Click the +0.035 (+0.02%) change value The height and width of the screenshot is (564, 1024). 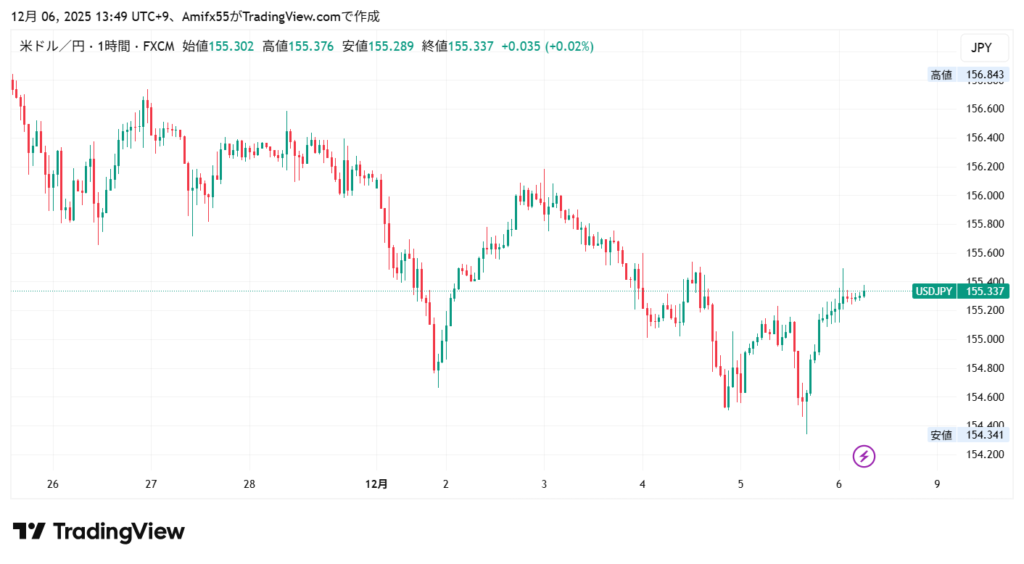(x=547, y=46)
